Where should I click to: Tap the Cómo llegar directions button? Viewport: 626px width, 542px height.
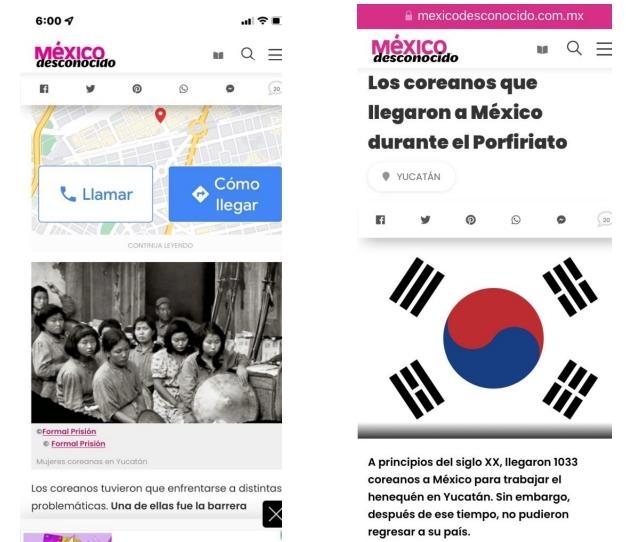tap(225, 194)
